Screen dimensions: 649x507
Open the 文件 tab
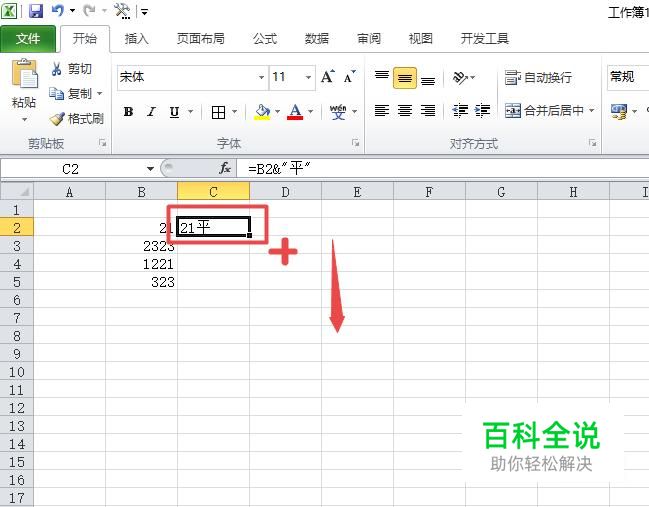28,38
